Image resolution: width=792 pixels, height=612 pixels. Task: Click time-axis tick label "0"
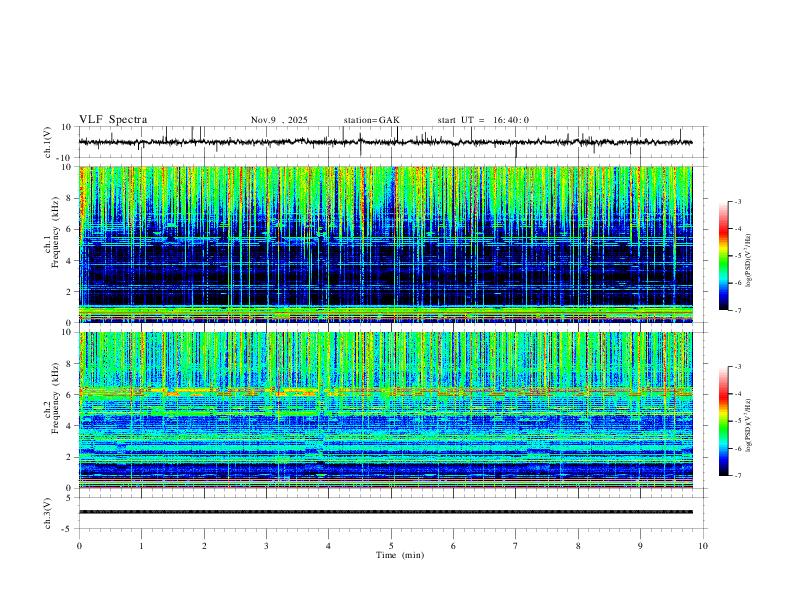79,546
